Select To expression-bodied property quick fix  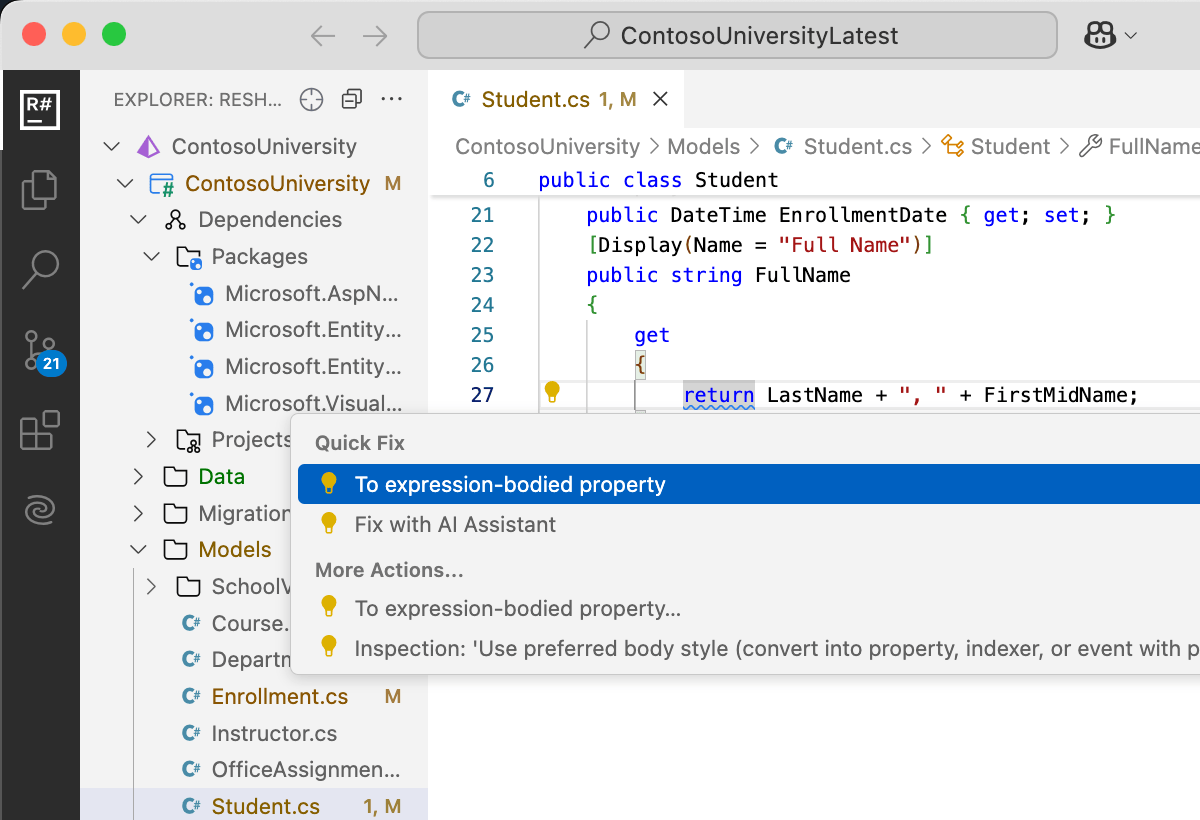click(510, 485)
